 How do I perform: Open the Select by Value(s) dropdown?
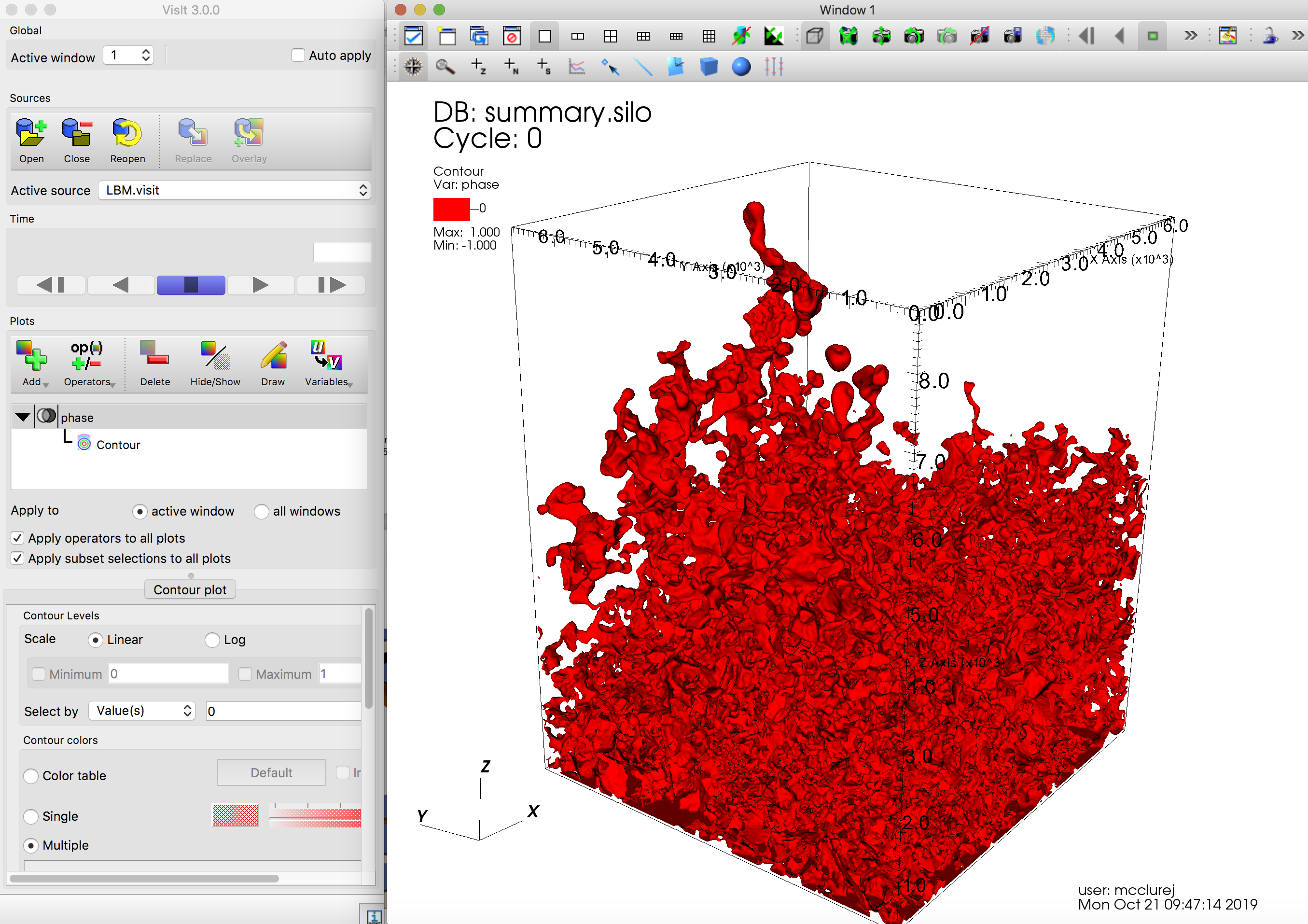click(142, 710)
